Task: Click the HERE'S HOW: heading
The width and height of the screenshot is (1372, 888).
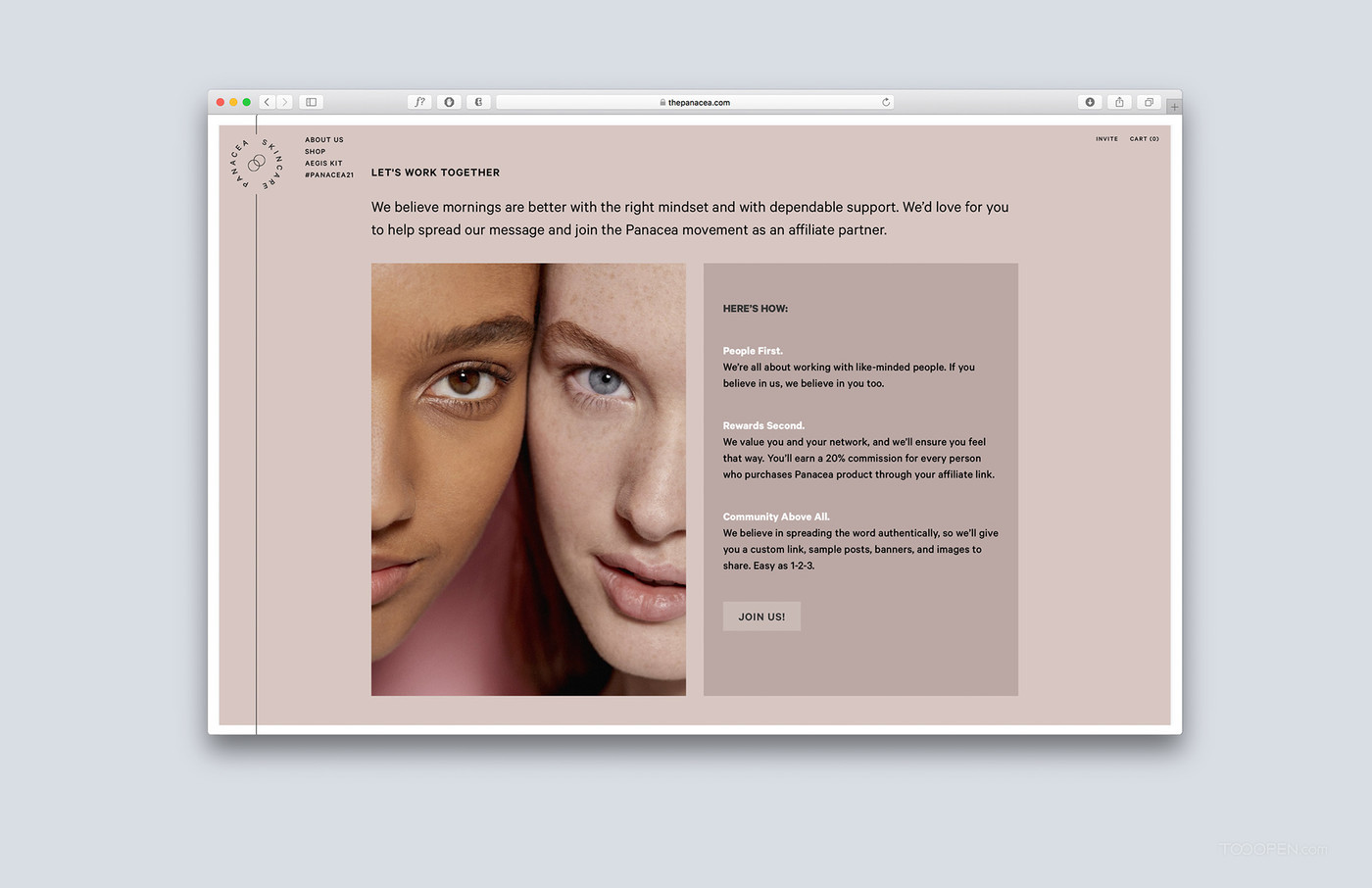Action: 756,309
